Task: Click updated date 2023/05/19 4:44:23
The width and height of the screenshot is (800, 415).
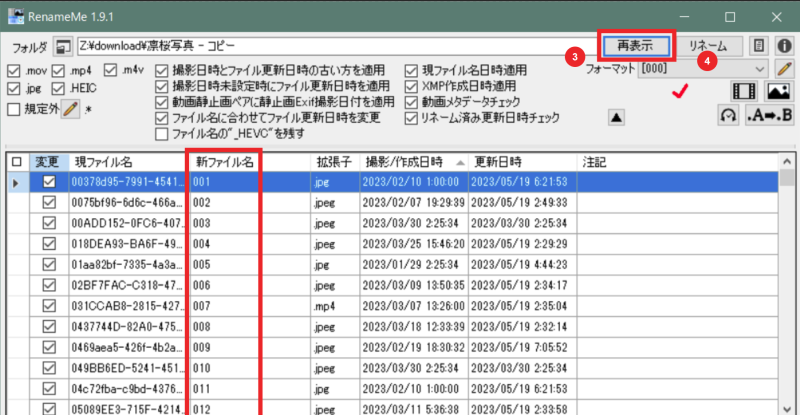Action: 522,264
